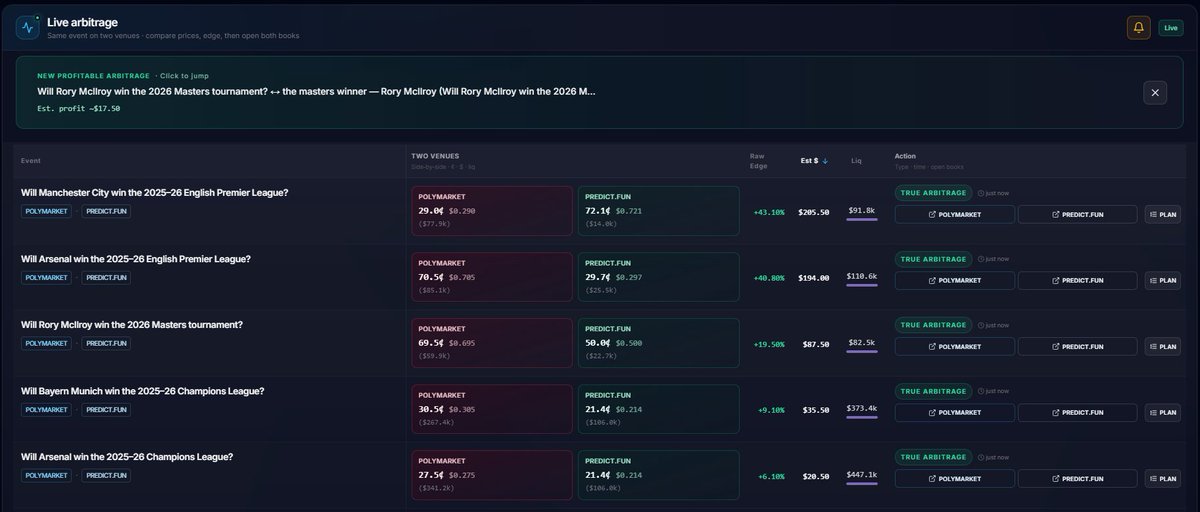The width and height of the screenshot is (1200, 512).
Task: Open Predict.fun book for Rory McIlroy Masters row
Action: (1077, 346)
